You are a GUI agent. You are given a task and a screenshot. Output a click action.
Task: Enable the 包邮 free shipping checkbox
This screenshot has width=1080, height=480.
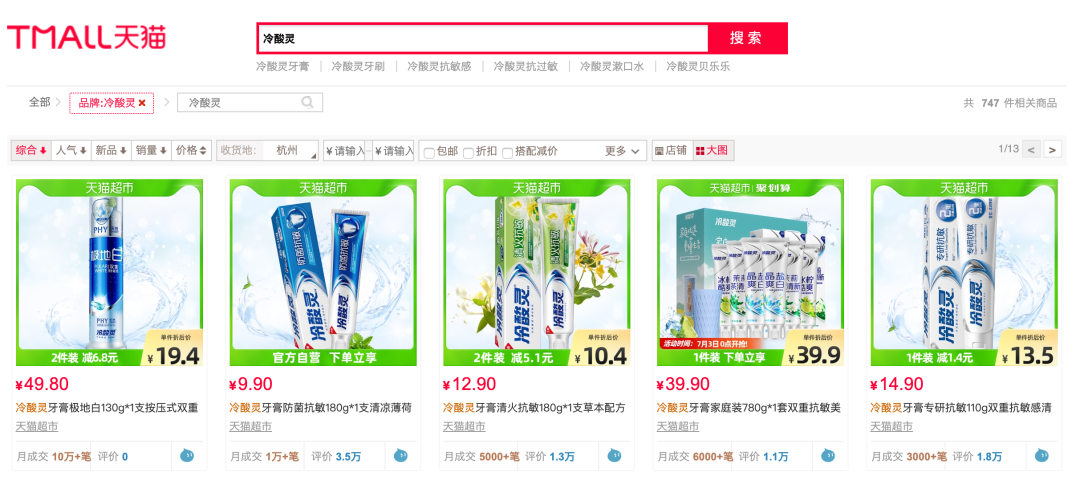point(428,152)
